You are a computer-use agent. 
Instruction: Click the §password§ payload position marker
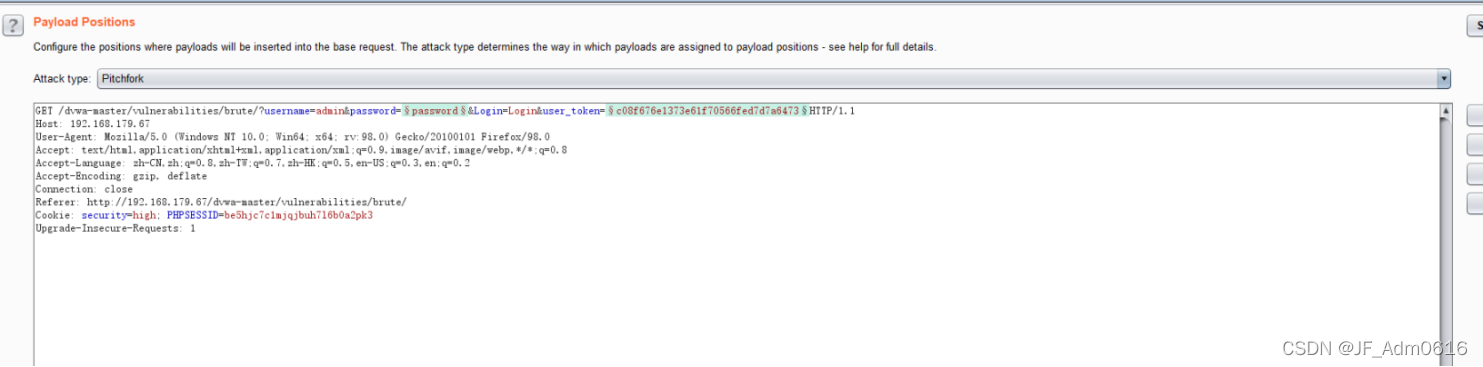[x=435, y=111]
